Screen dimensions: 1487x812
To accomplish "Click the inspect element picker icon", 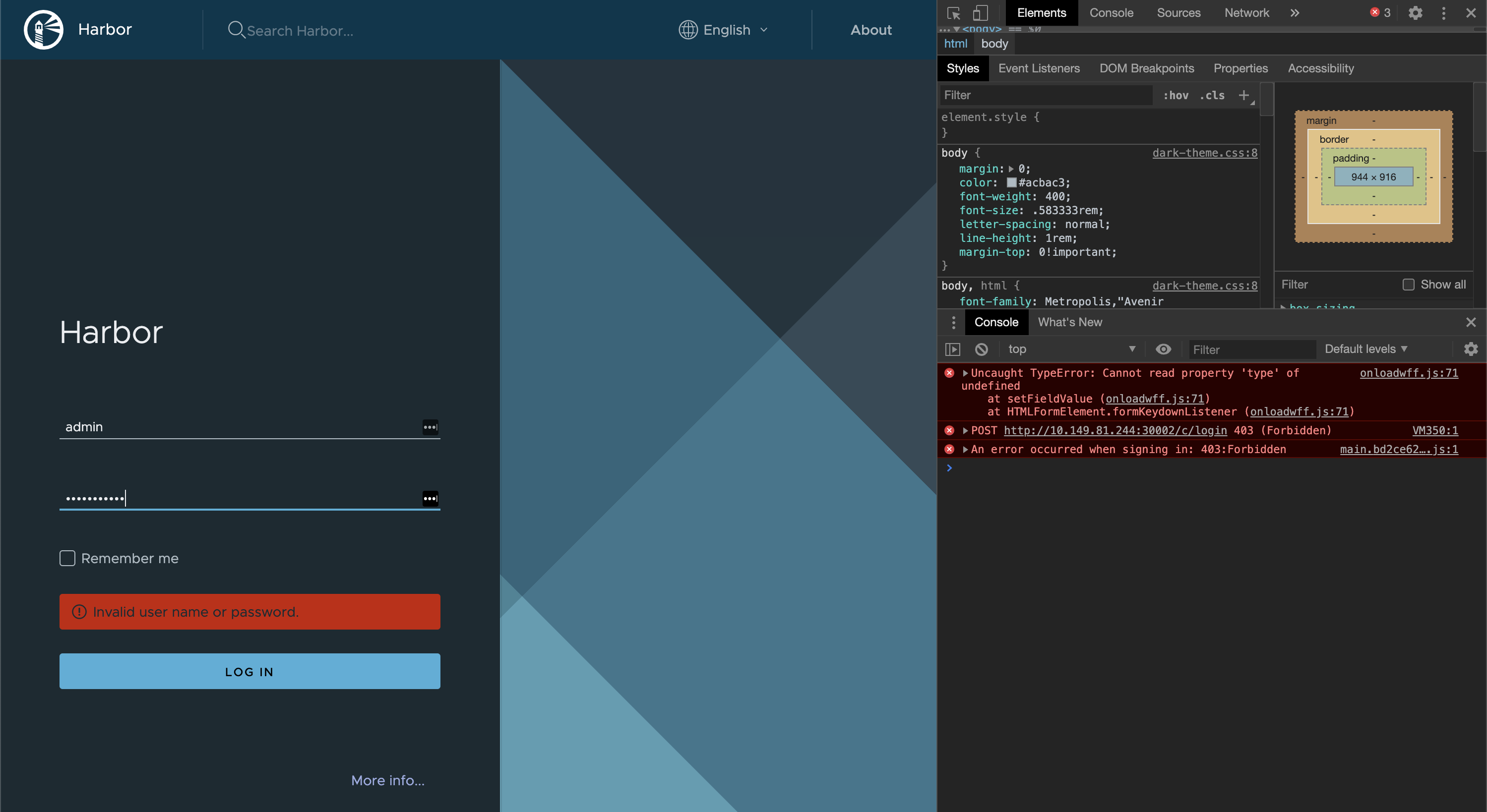I will click(x=953, y=13).
